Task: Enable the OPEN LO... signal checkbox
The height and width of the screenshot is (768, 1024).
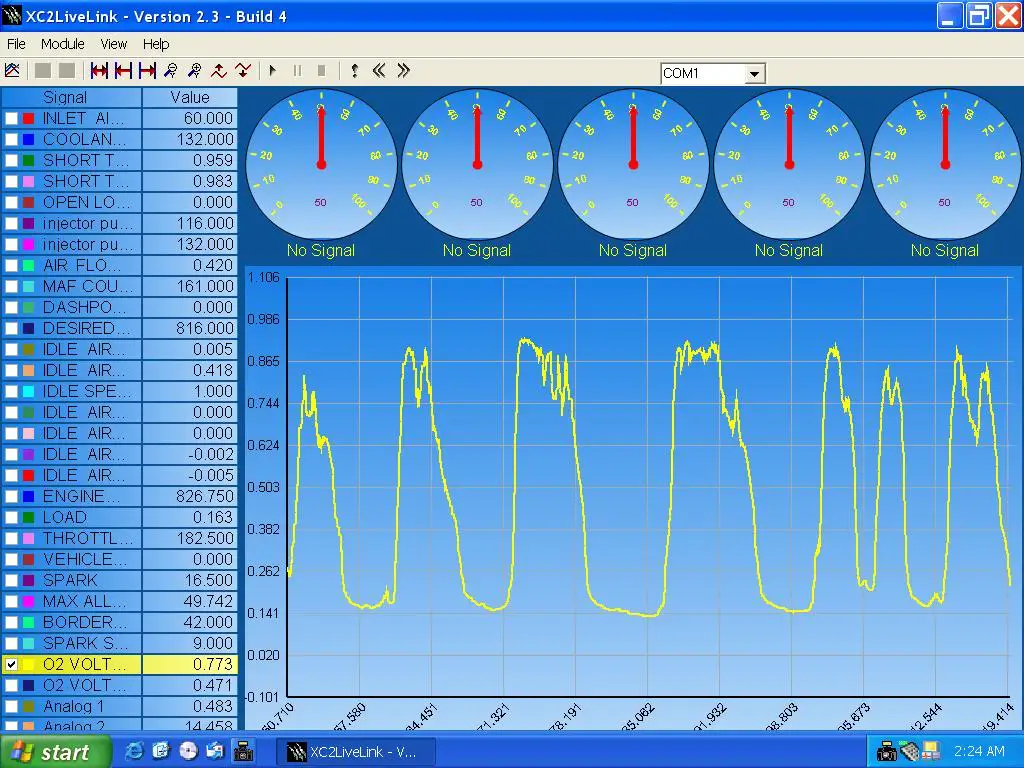Action: click(11, 202)
